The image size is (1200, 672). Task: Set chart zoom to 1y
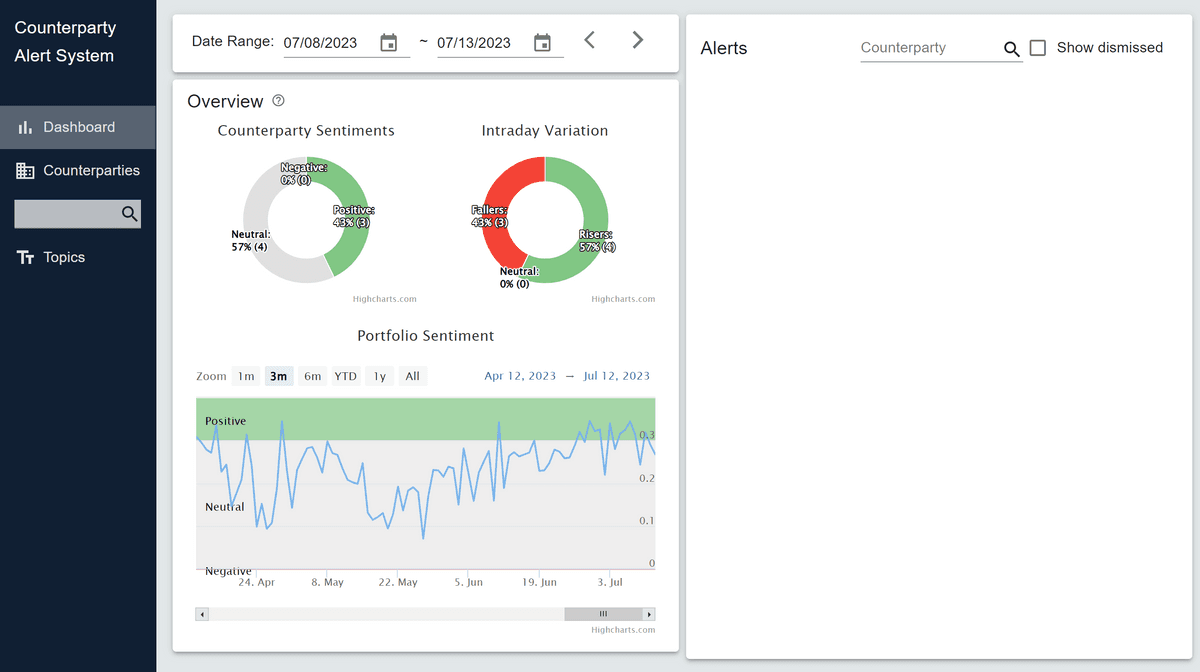tap(379, 376)
